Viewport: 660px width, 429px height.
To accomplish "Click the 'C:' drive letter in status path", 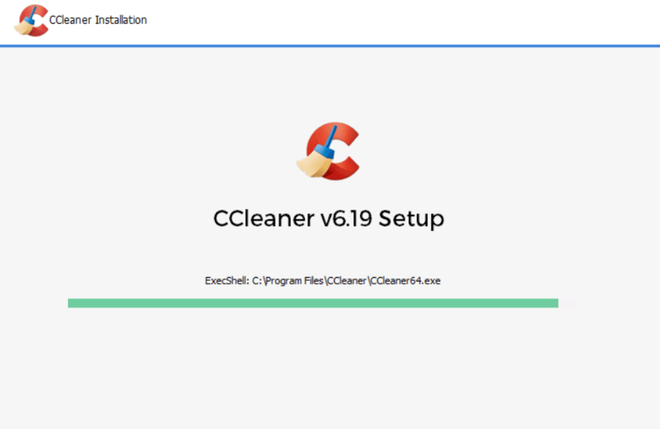I will (257, 281).
